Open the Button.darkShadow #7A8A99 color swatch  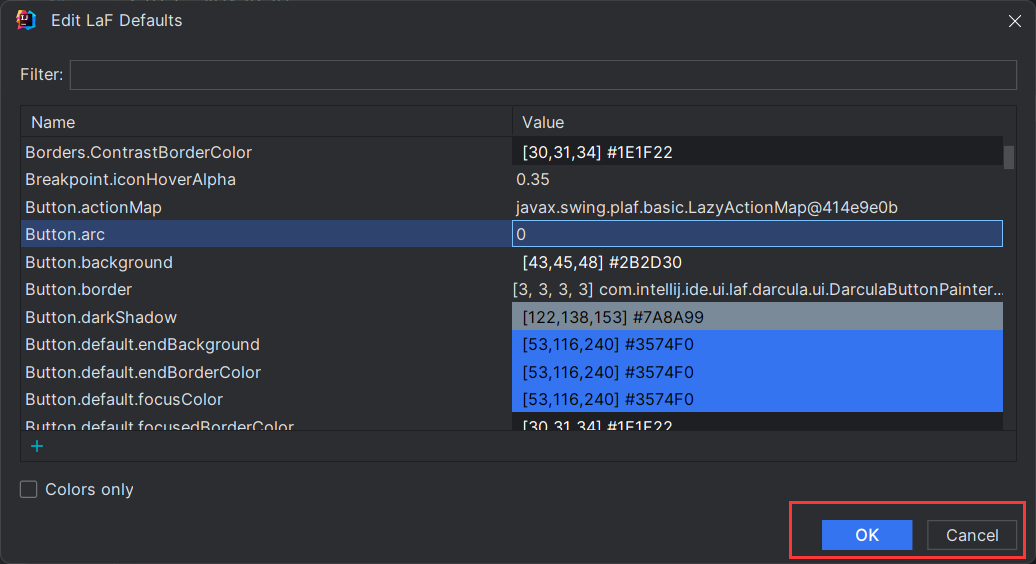coord(757,317)
